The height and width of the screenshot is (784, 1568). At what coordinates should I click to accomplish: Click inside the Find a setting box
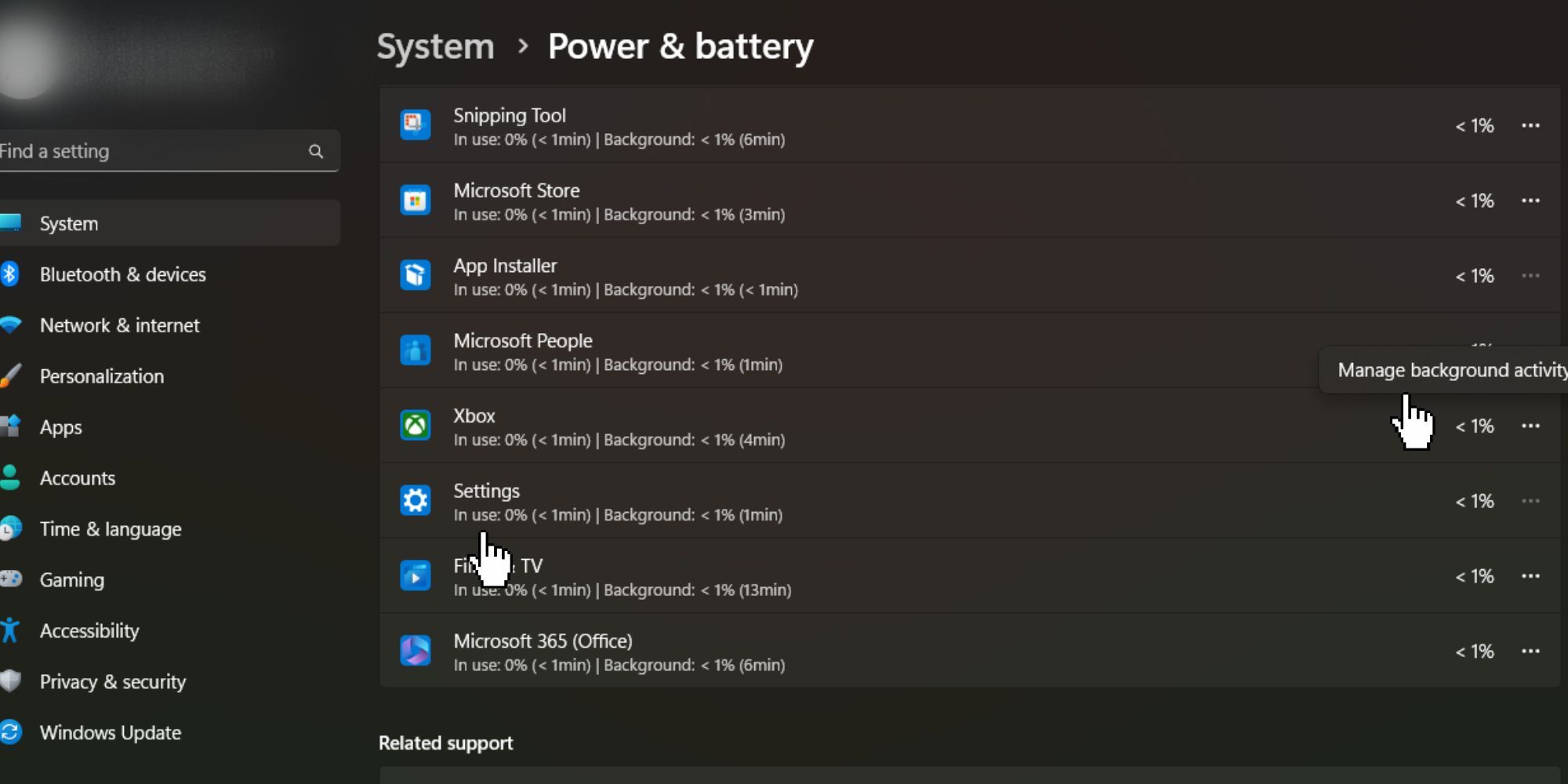[169, 151]
